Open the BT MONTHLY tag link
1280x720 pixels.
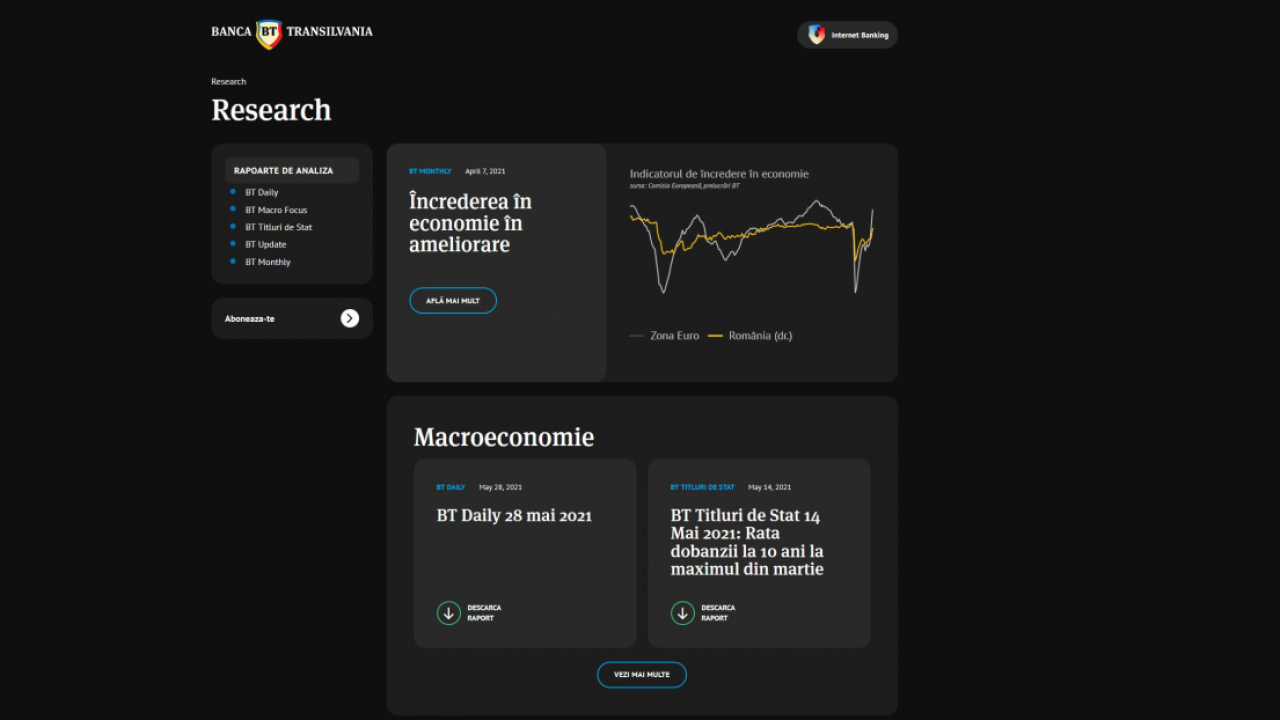point(429,171)
